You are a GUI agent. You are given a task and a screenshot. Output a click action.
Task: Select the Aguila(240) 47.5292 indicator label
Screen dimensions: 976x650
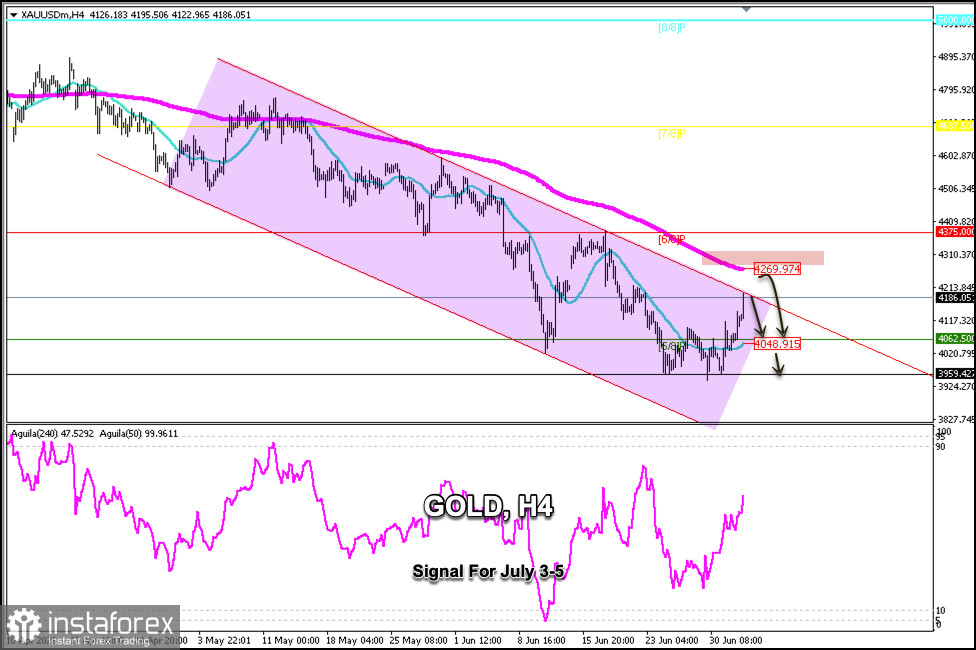(52, 433)
